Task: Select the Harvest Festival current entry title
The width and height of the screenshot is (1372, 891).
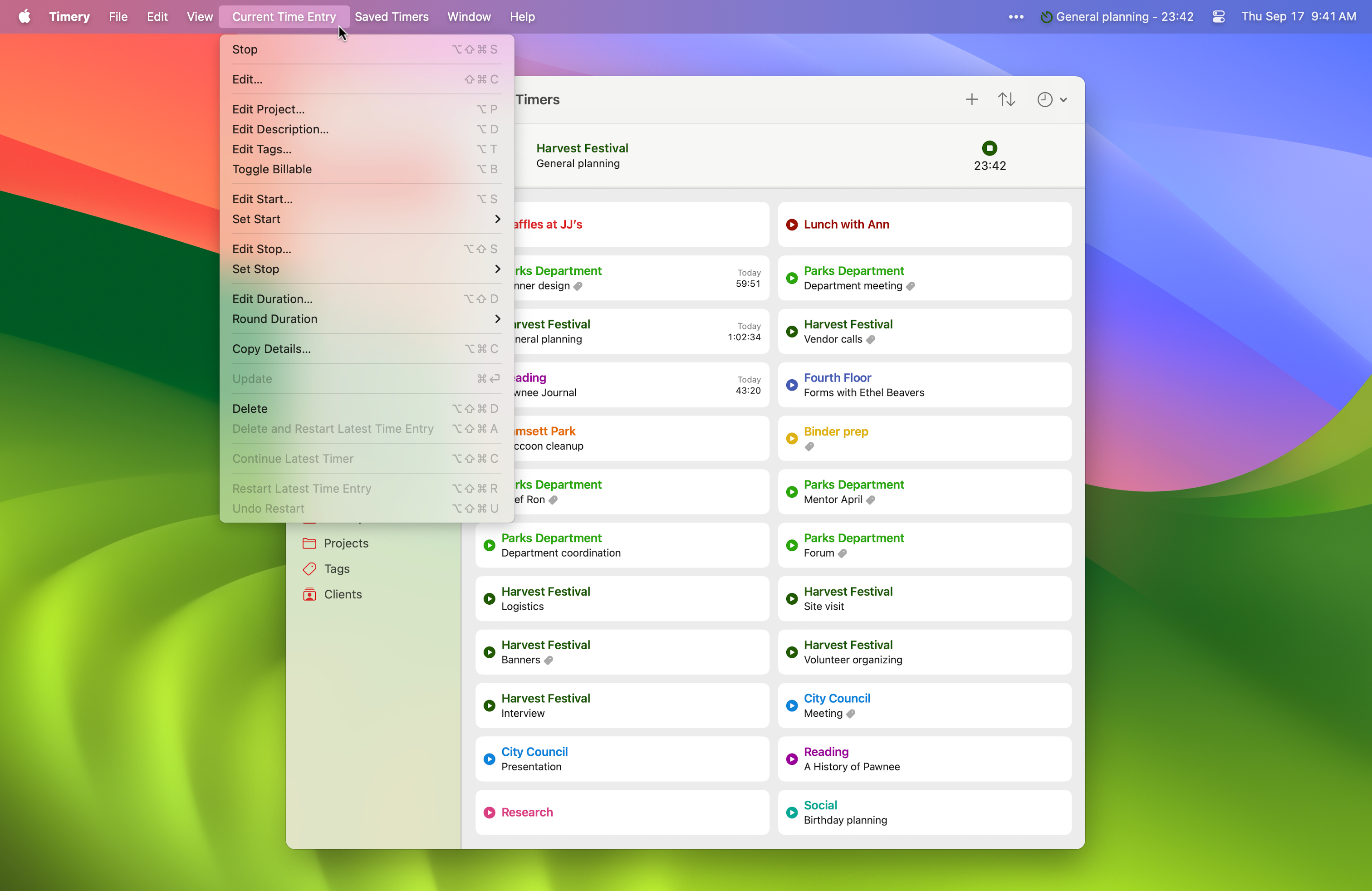Action: pyautogui.click(x=582, y=148)
